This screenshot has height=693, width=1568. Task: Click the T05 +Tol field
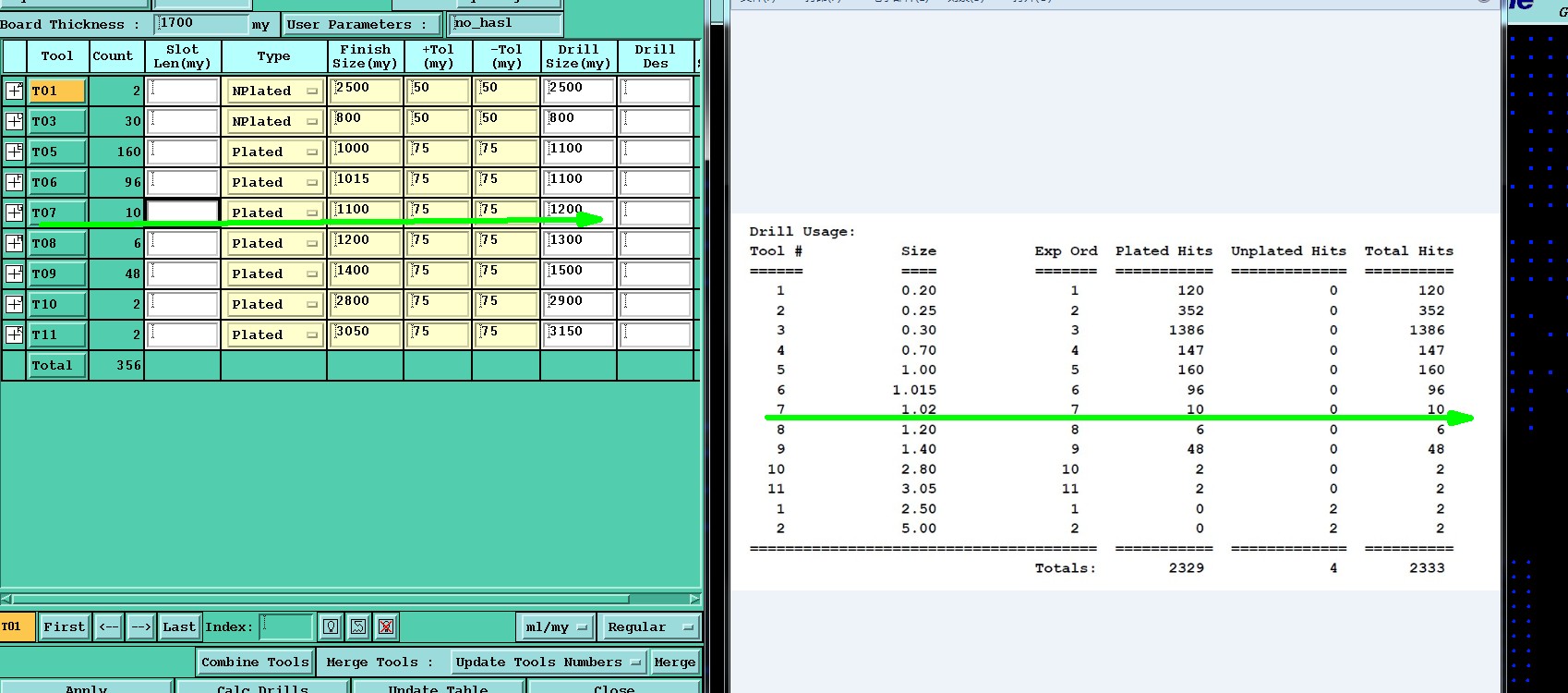coord(438,152)
